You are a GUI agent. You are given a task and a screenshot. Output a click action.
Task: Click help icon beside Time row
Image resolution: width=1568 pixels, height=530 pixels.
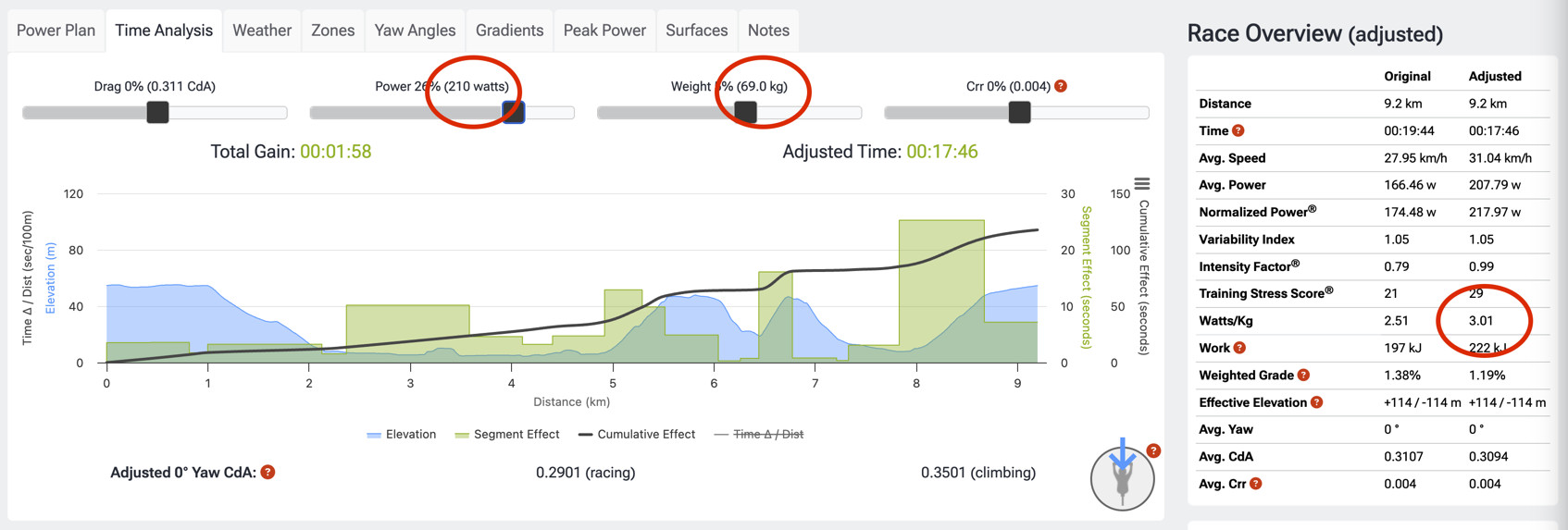tap(1238, 131)
